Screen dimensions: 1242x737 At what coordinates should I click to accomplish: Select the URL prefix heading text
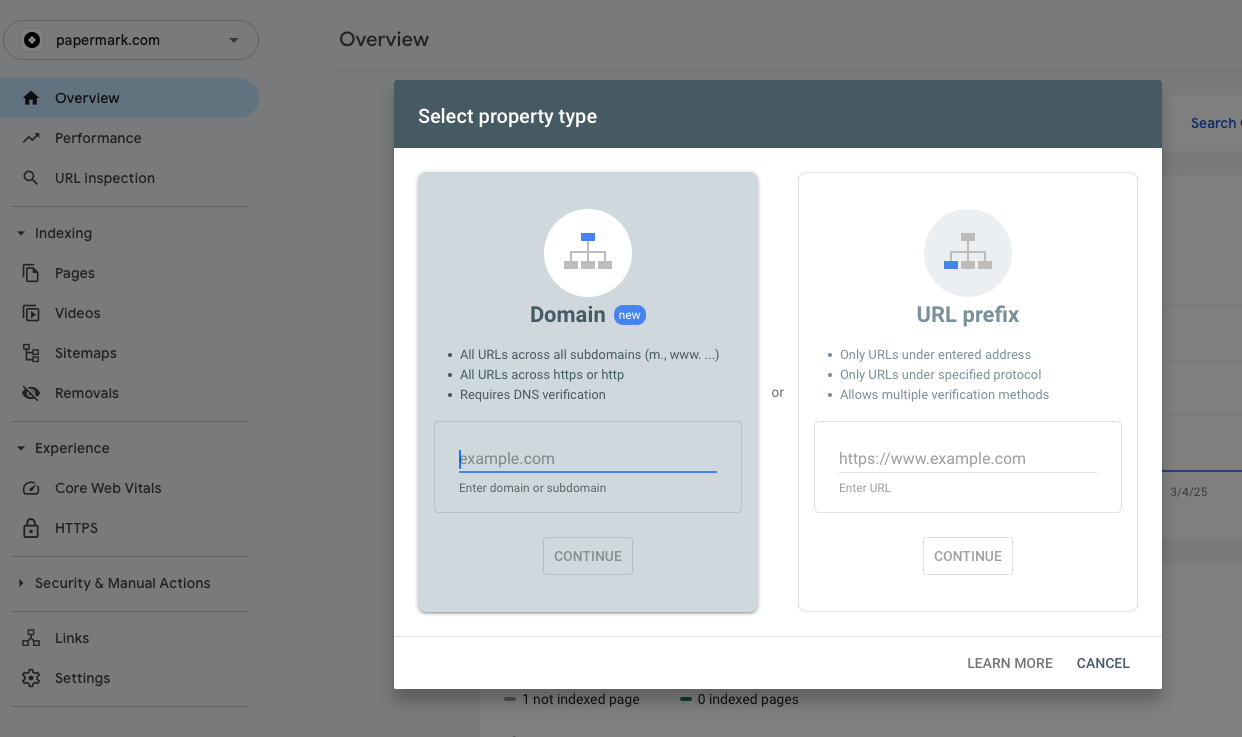point(968,315)
